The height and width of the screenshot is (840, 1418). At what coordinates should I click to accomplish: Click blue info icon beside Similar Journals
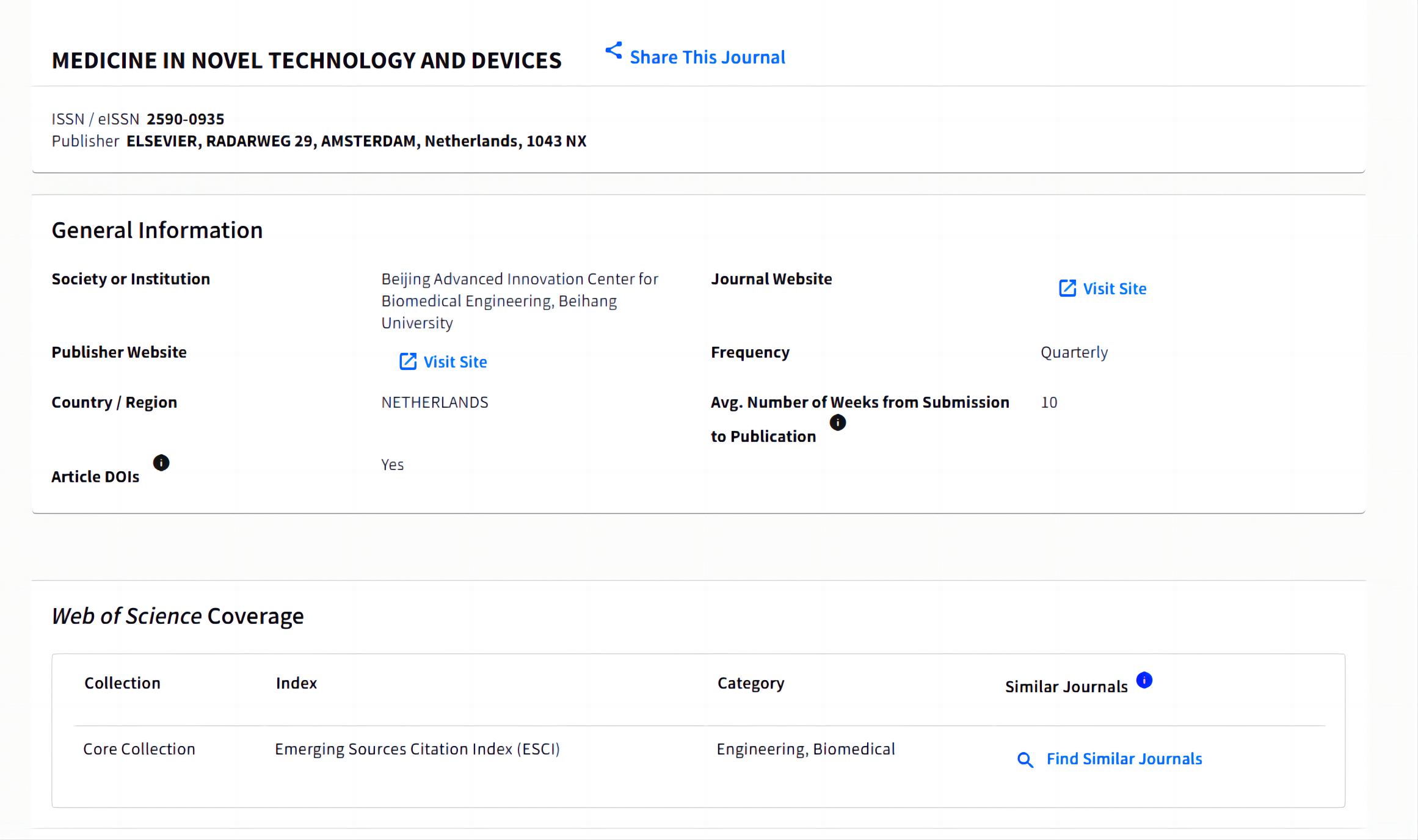click(1144, 680)
